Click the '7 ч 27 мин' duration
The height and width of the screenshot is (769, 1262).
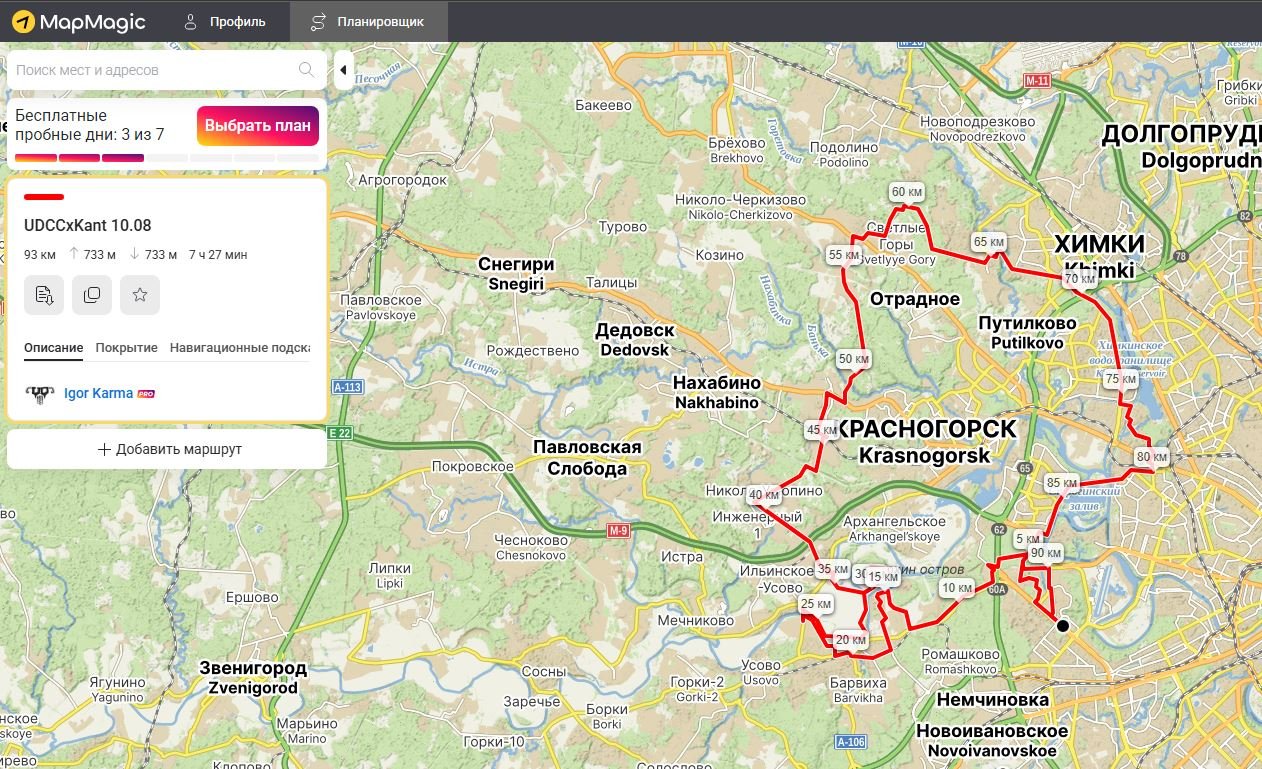tap(218, 255)
